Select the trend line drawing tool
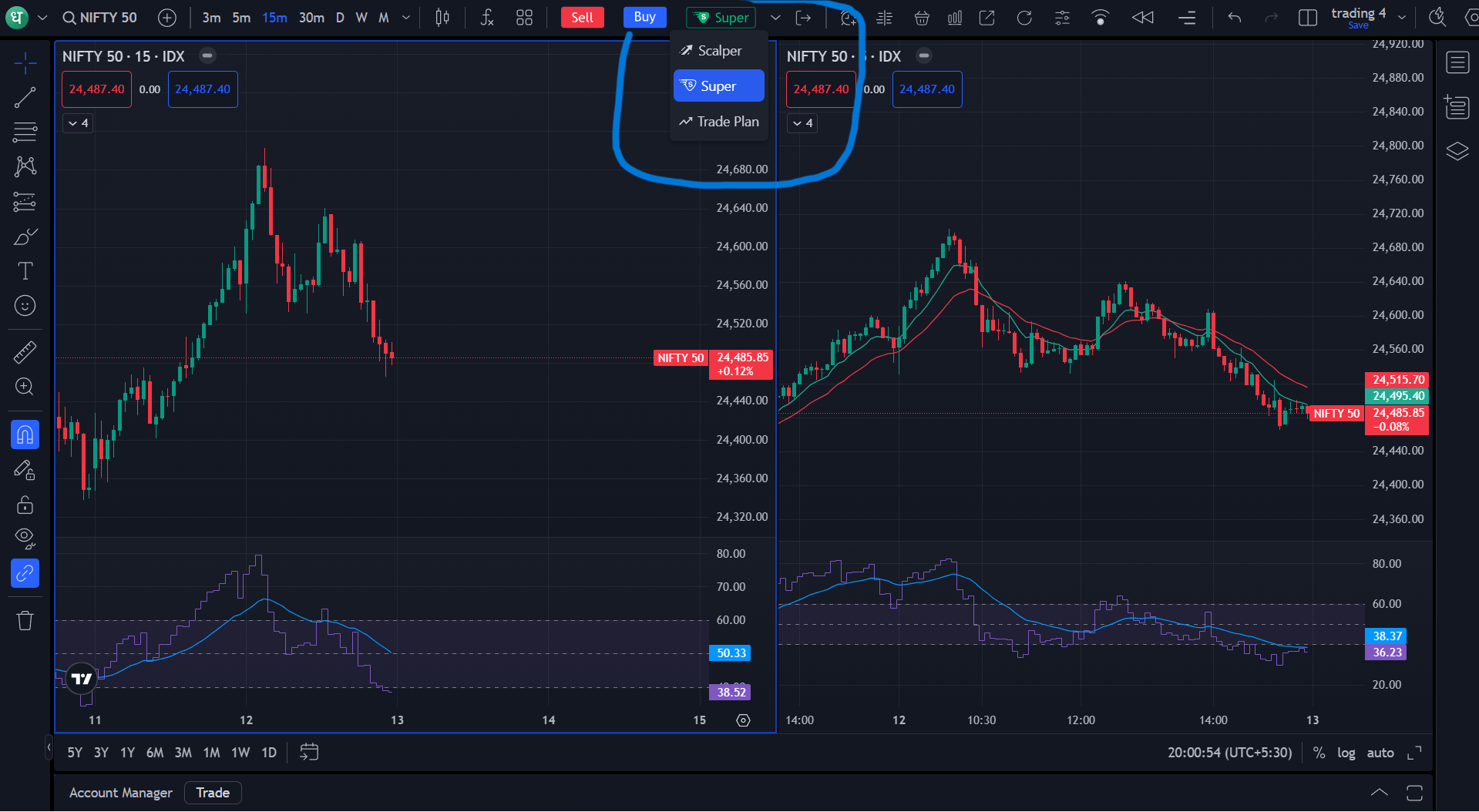The width and height of the screenshot is (1479, 812). pos(25,97)
